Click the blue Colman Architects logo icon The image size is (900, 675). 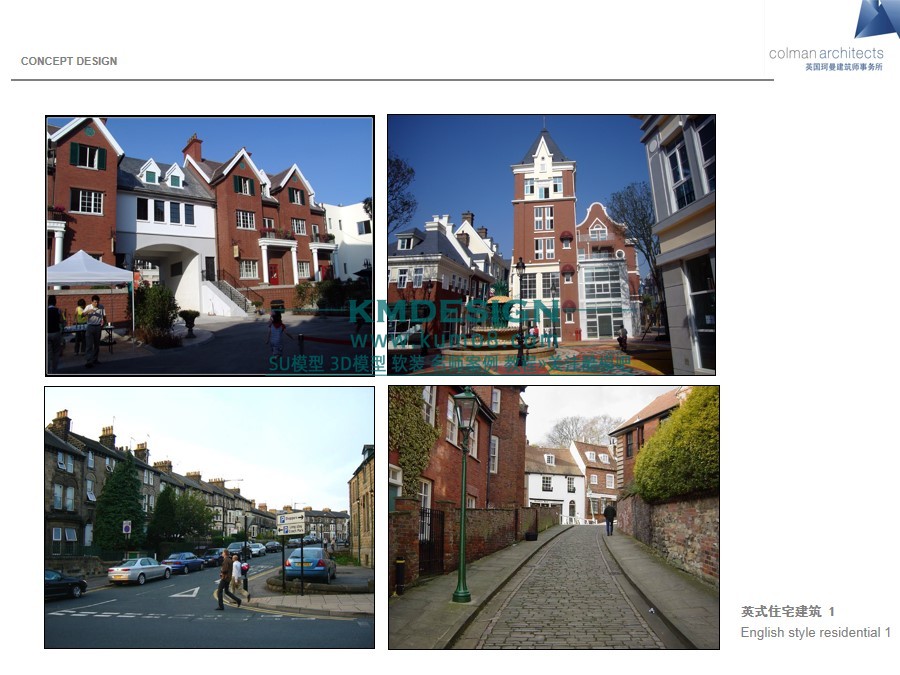(877, 19)
